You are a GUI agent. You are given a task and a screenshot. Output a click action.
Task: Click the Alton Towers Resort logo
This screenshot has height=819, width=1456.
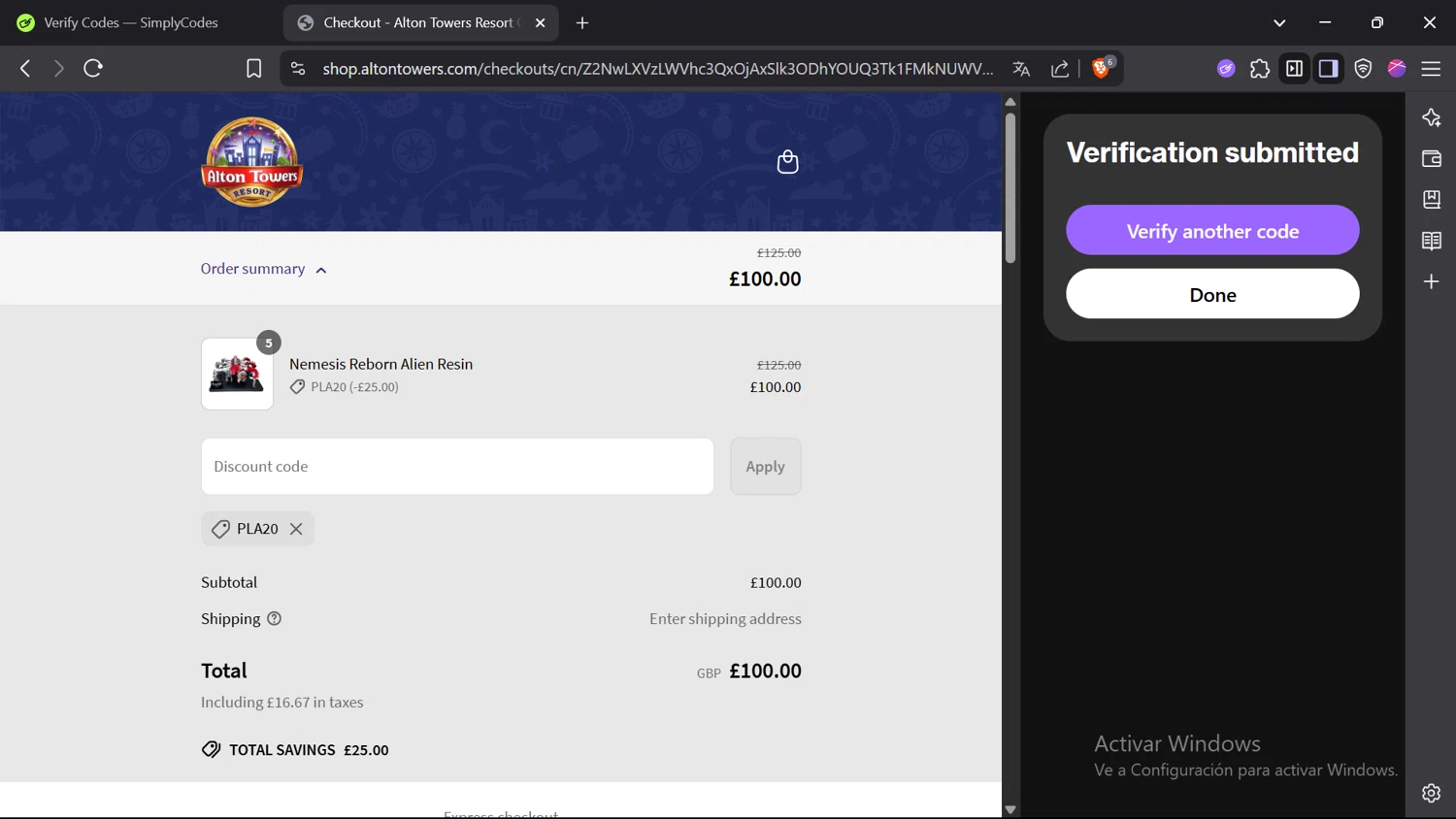click(252, 162)
